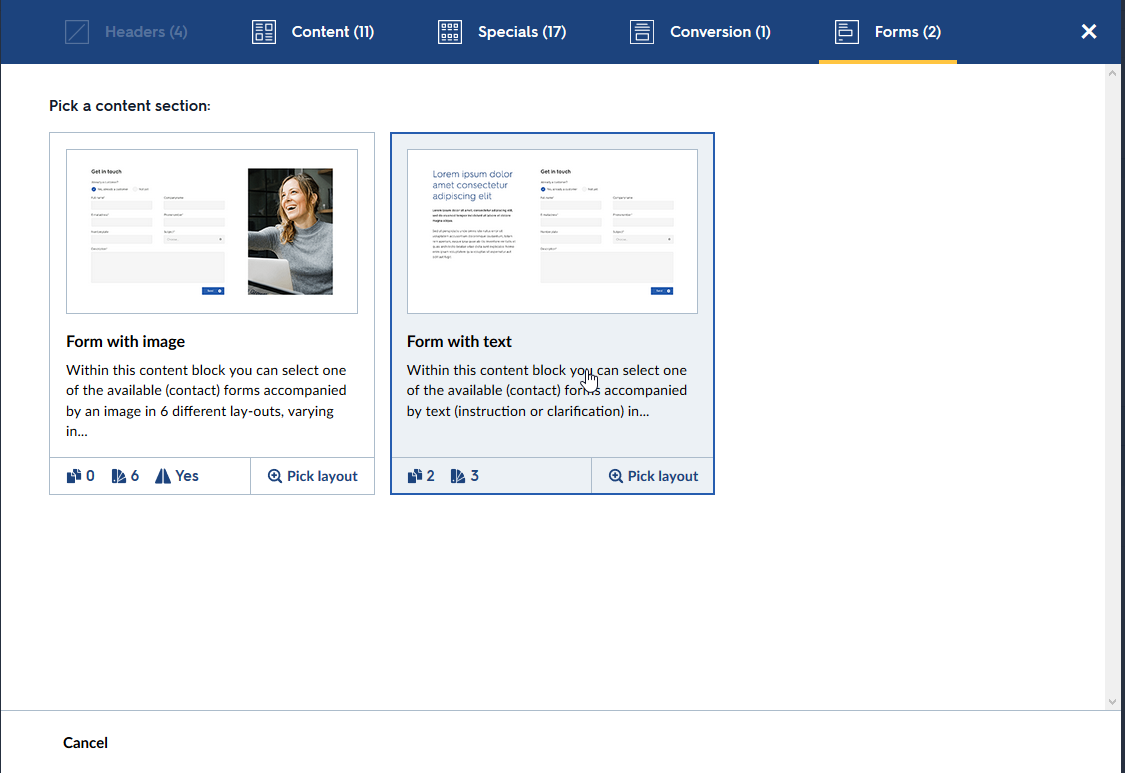Select the Form with text thumbnail
The width and height of the screenshot is (1125, 773).
(x=552, y=231)
